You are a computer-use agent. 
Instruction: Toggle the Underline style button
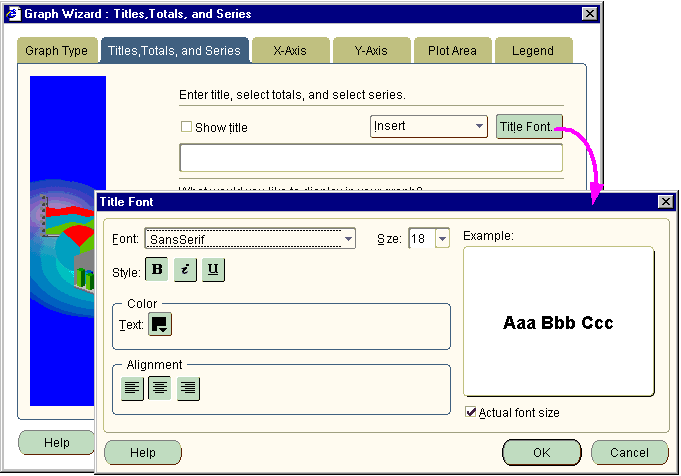[213, 270]
